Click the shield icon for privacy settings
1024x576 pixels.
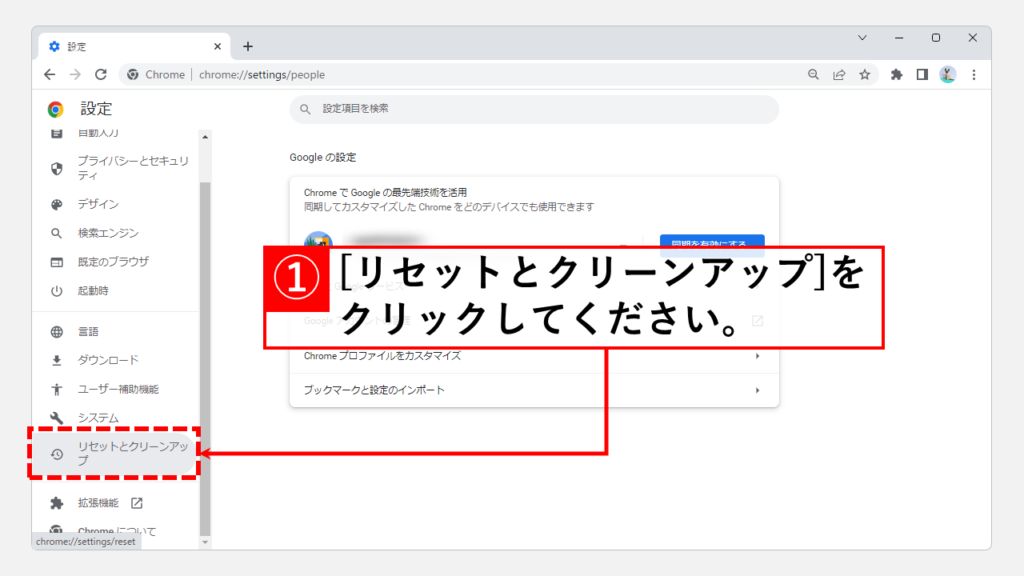click(57, 168)
